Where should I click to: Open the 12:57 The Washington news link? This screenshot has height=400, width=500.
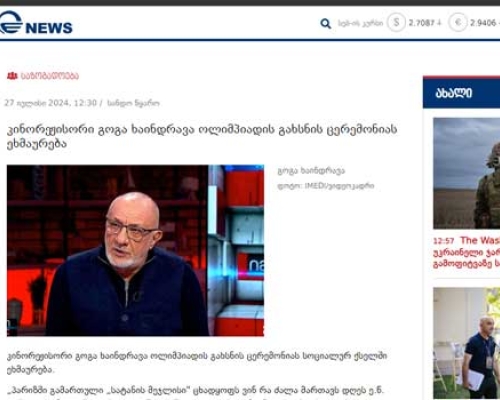tap(467, 252)
